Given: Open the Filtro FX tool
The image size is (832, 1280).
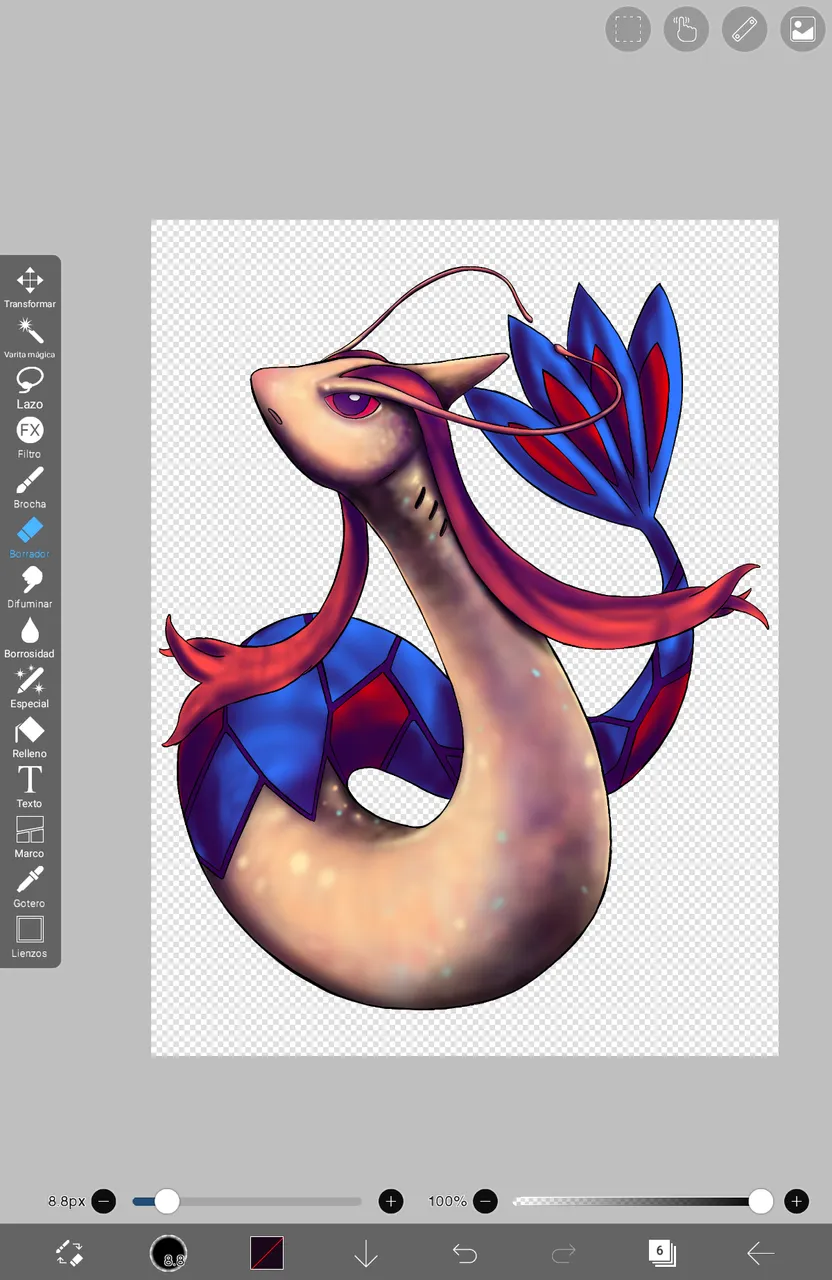Looking at the screenshot, I should tap(29, 437).
